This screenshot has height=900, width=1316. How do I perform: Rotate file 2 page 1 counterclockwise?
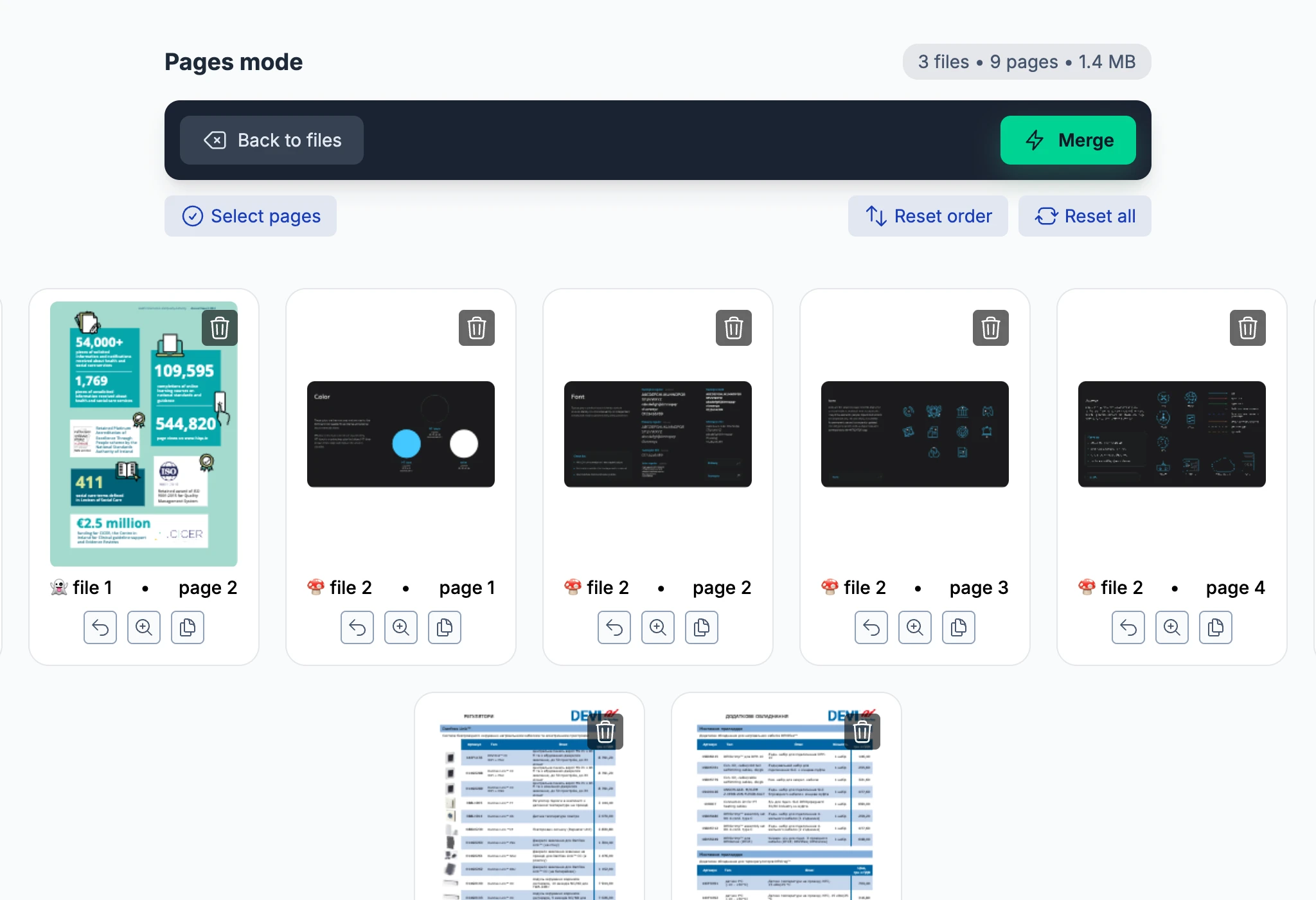coord(357,627)
